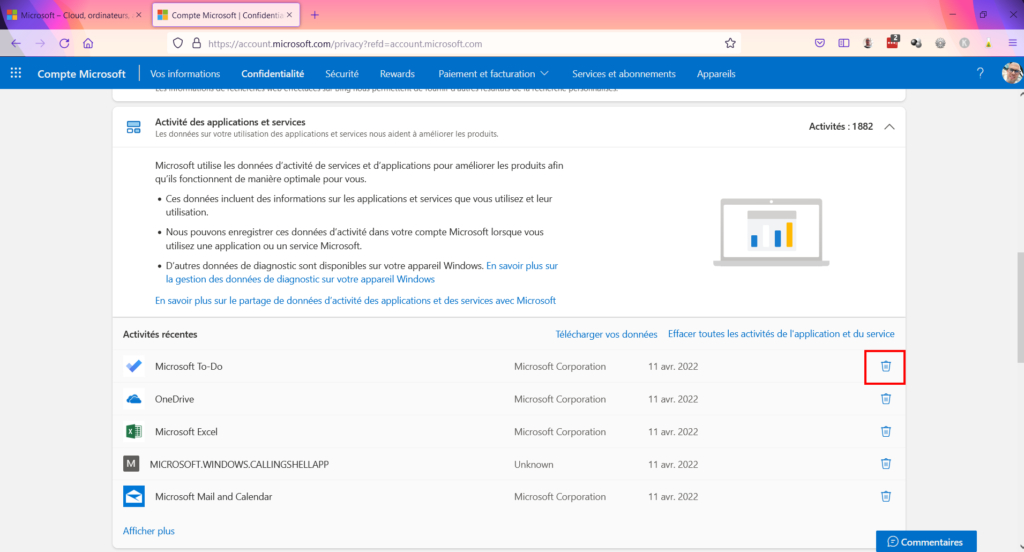This screenshot has width=1024, height=552.
Task: Click the help question mark icon
Action: pyautogui.click(x=980, y=73)
